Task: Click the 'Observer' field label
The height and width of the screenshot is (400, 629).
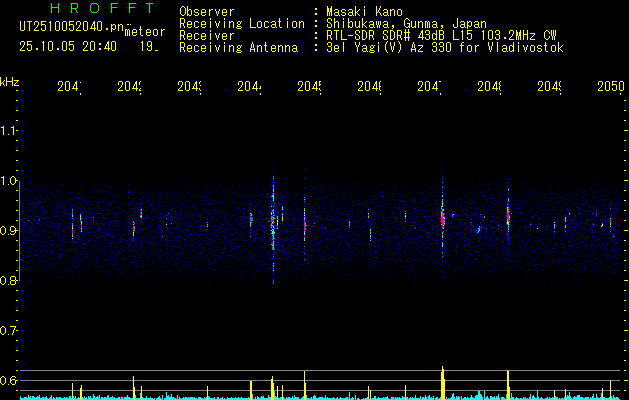Action: [207, 11]
